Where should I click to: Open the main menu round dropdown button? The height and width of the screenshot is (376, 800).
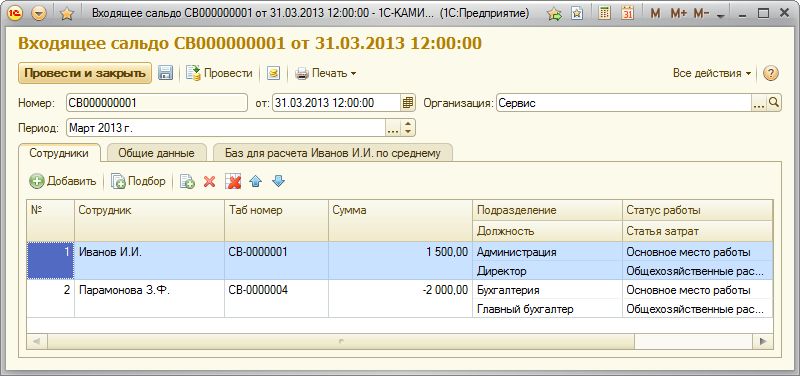click(39, 14)
